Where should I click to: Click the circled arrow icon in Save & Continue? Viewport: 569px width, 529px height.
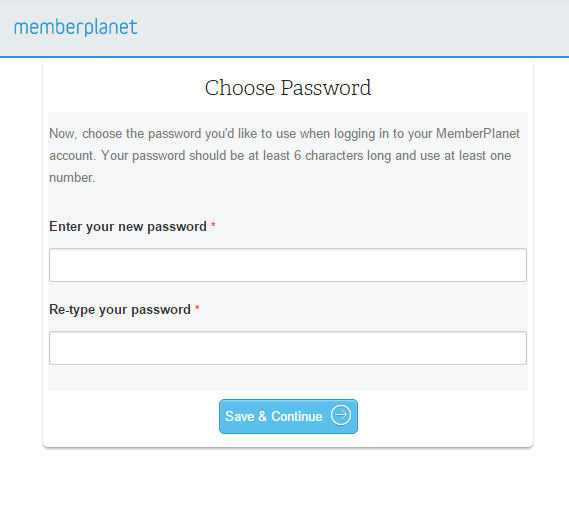click(x=341, y=415)
